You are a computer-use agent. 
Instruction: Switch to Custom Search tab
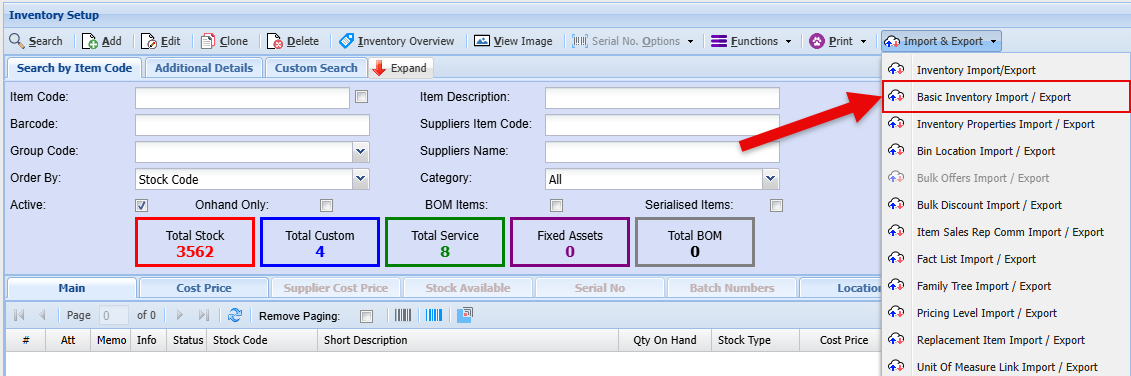316,69
